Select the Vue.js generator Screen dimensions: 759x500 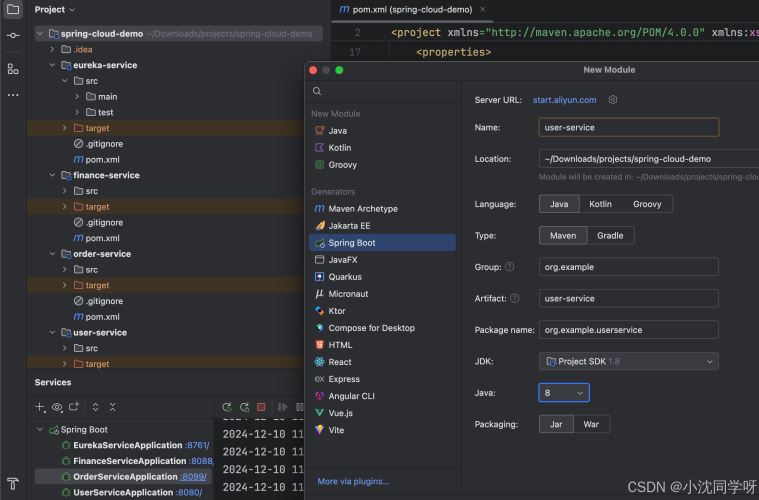(382, 413)
